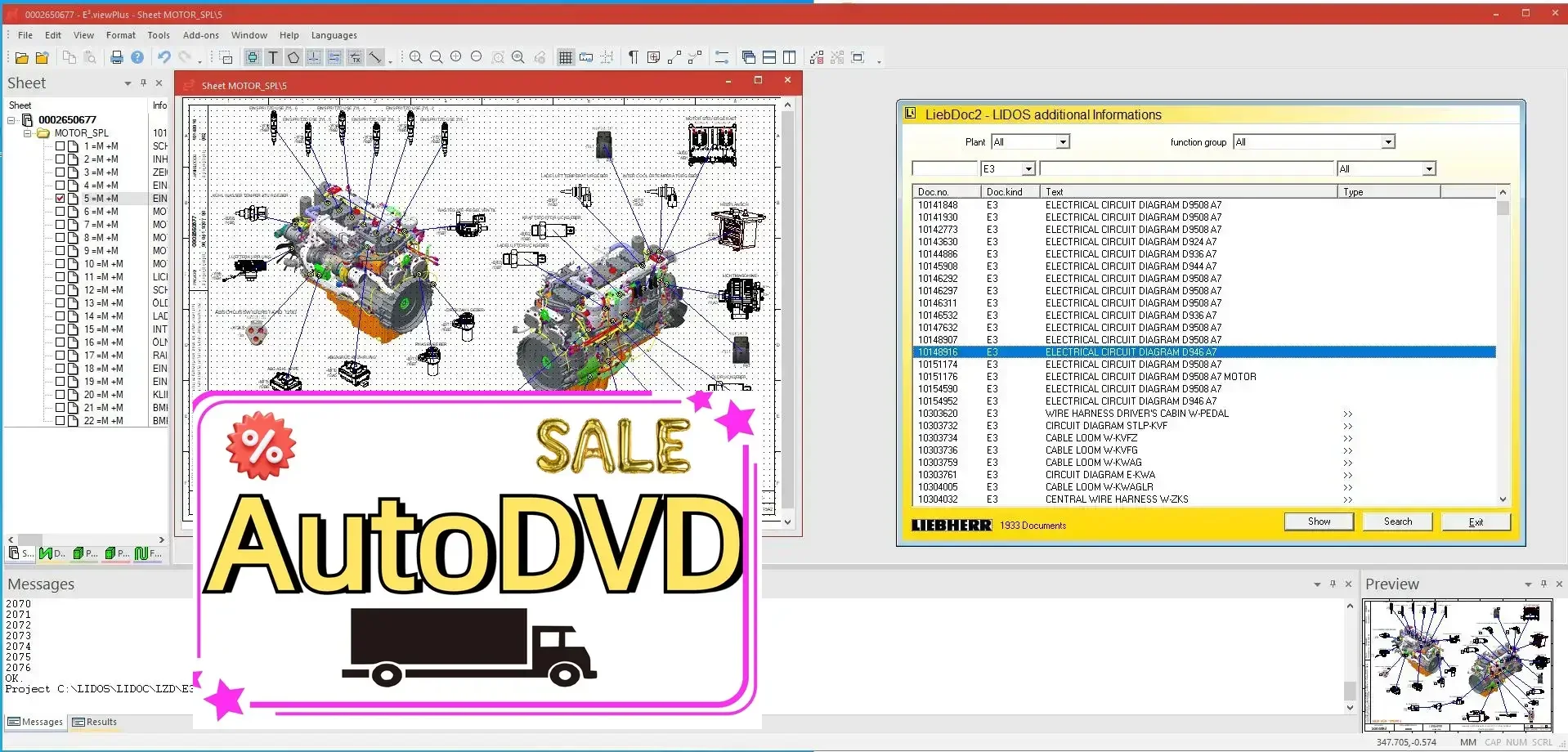Check the box for sheet 10 =M +M
Image resolution: width=1568 pixels, height=752 pixels.
[60, 264]
